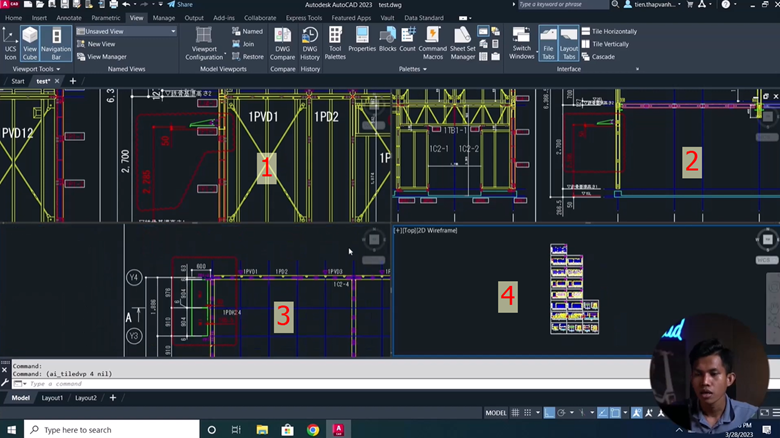The width and height of the screenshot is (780, 438).
Task: Open Properties palette
Action: (362, 40)
